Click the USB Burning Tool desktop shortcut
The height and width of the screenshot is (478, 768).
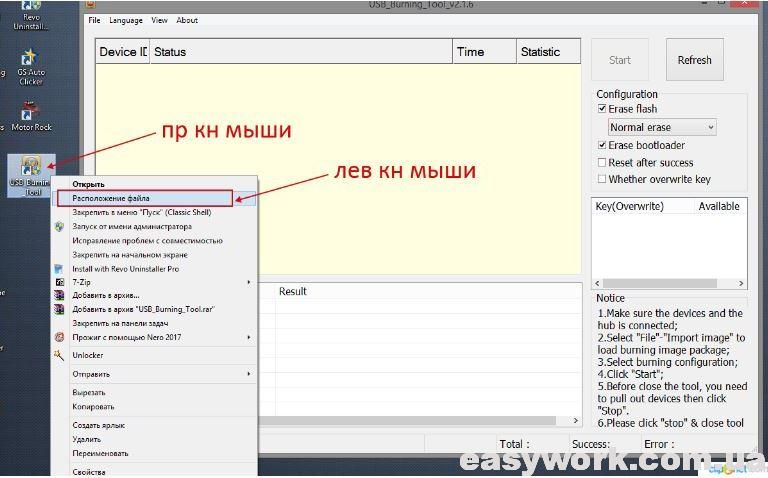[x=30, y=173]
